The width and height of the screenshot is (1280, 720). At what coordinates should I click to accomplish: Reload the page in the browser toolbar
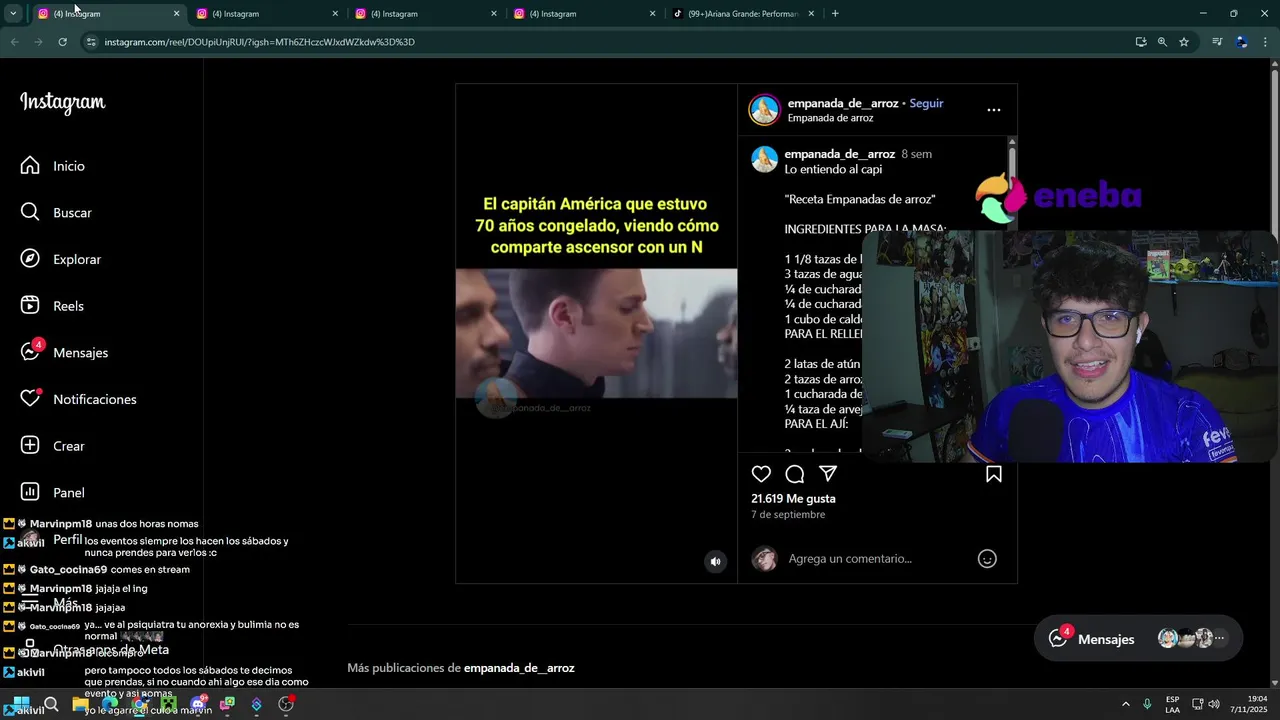[62, 42]
